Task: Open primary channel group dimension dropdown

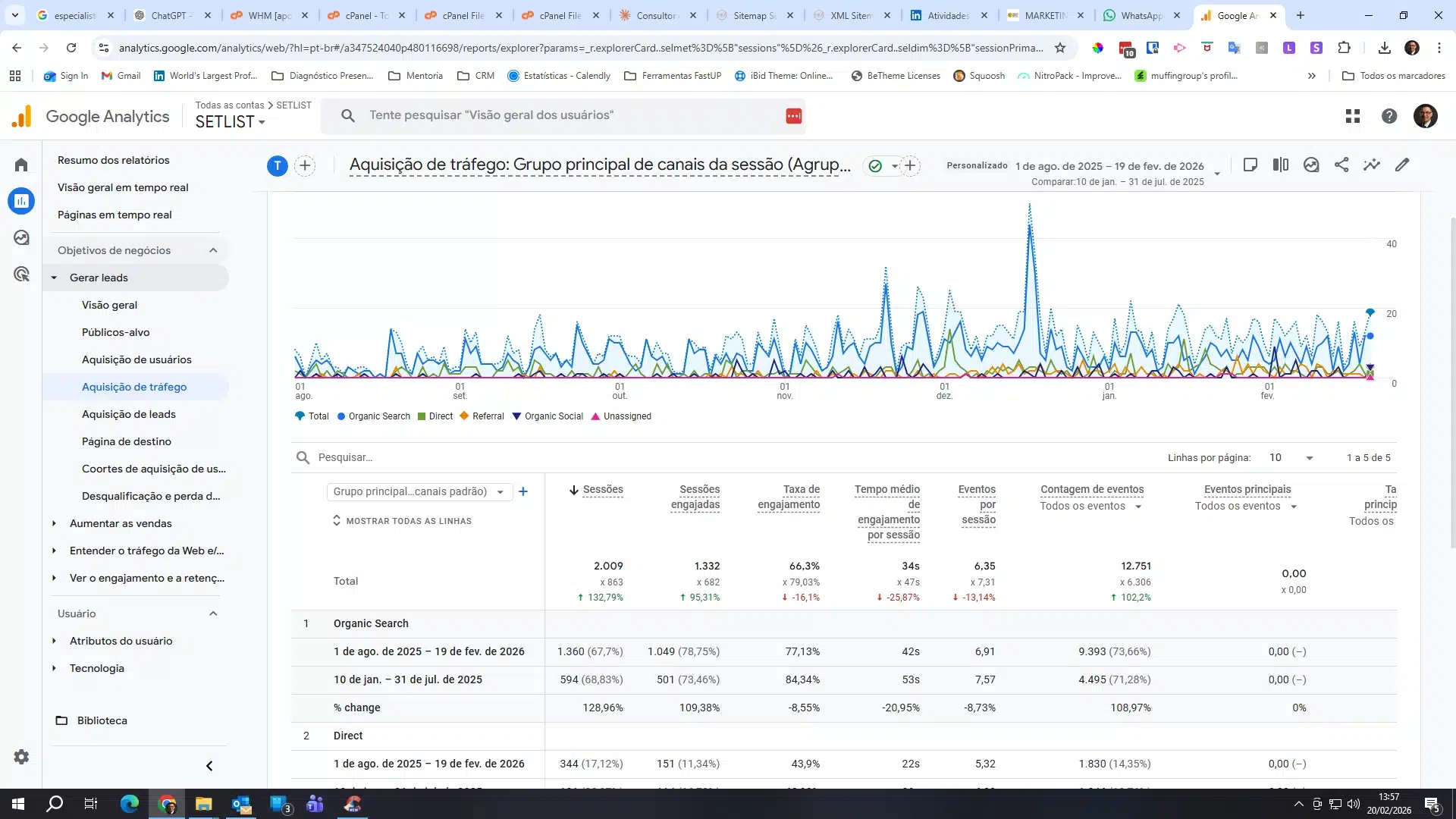Action: 419,491
